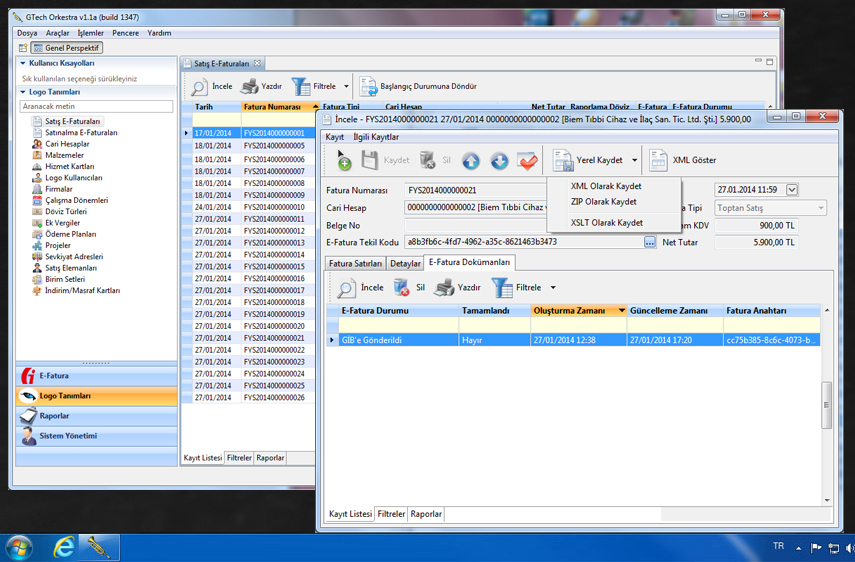The height and width of the screenshot is (562, 855).
Task: Click the blue down arrow next record icon
Action: (x=499, y=160)
